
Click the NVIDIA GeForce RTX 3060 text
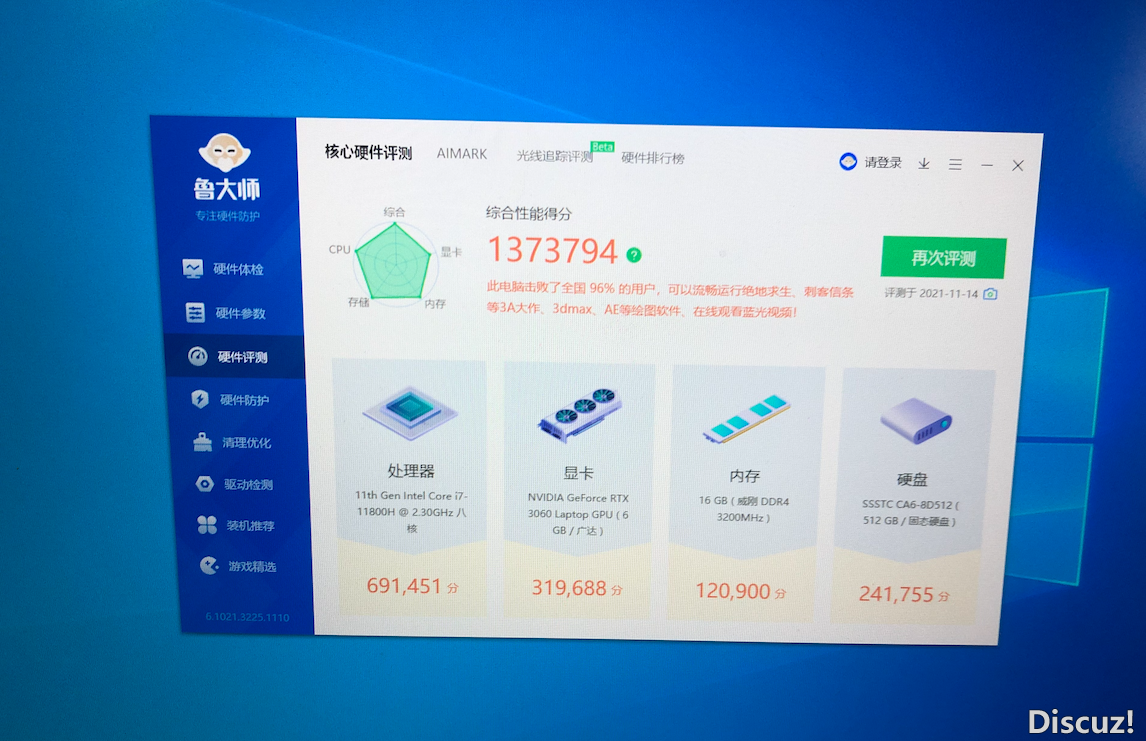tap(578, 514)
